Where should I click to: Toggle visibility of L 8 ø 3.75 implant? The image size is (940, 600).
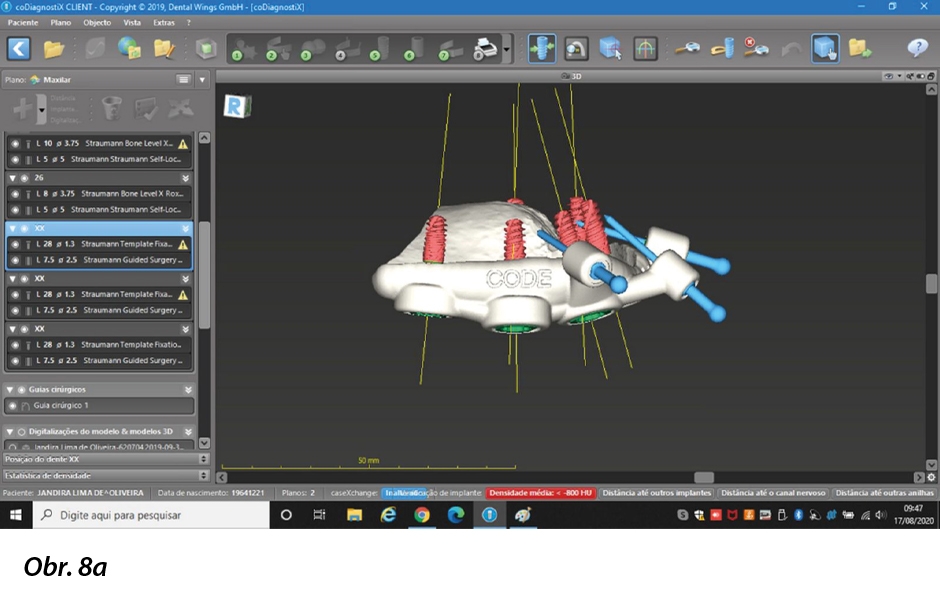(15, 194)
